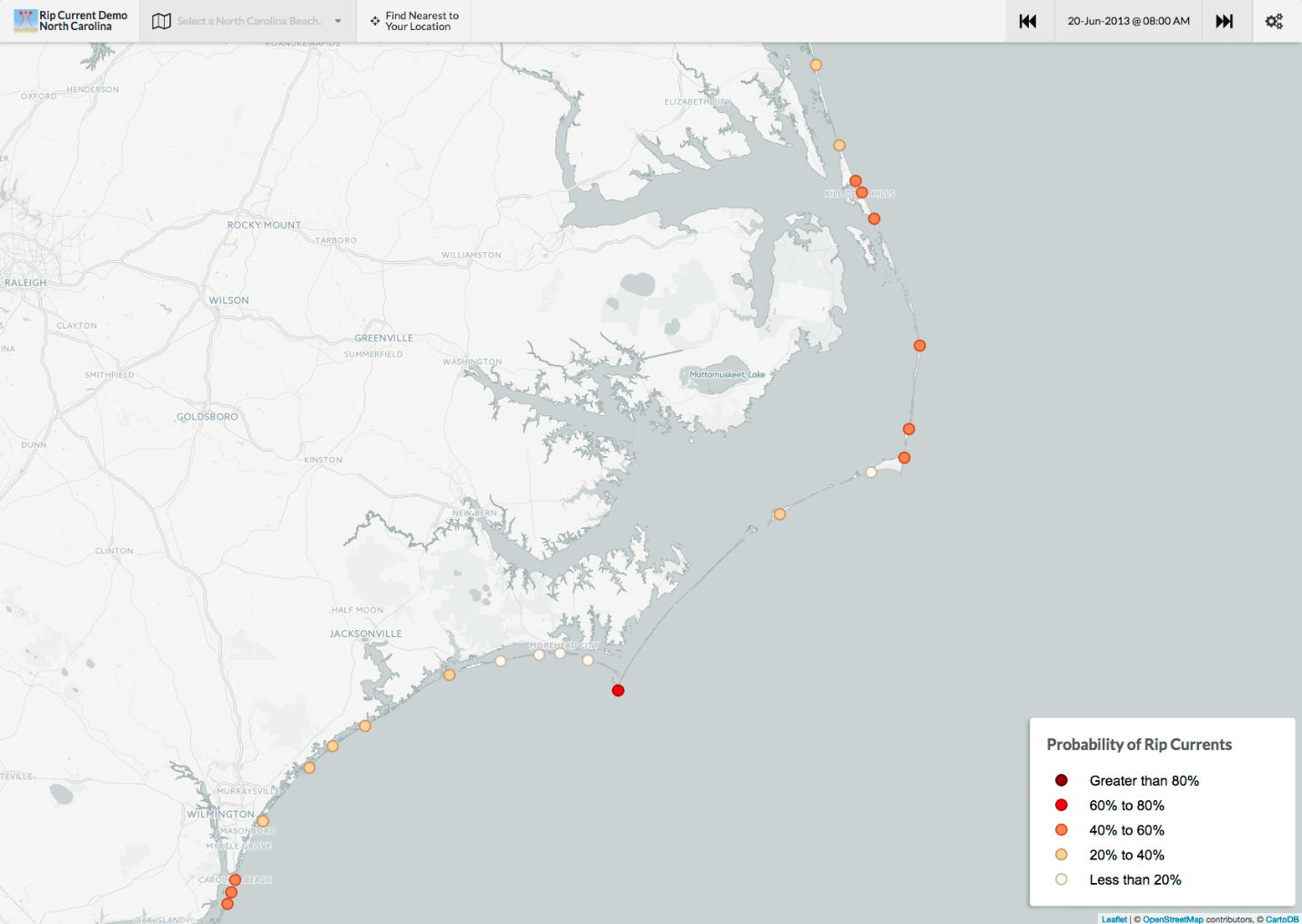The image size is (1302, 924).
Task: Expand the North Carolina beach dropdown arrow
Action: pyautogui.click(x=338, y=21)
